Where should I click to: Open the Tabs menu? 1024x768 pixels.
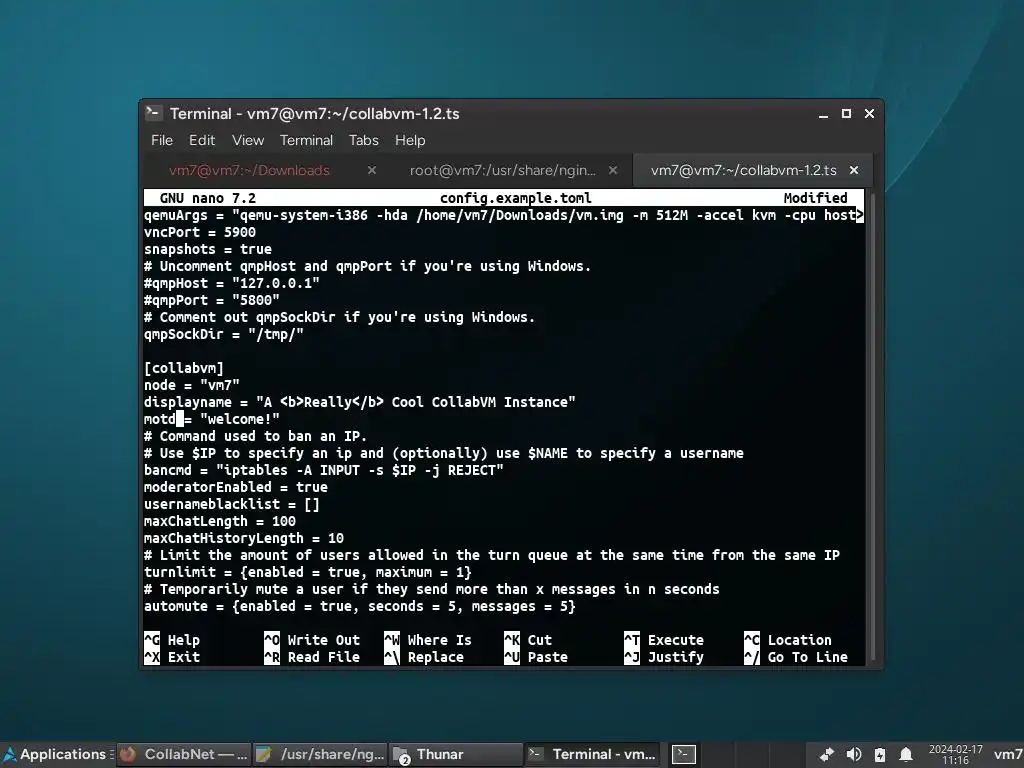click(363, 140)
